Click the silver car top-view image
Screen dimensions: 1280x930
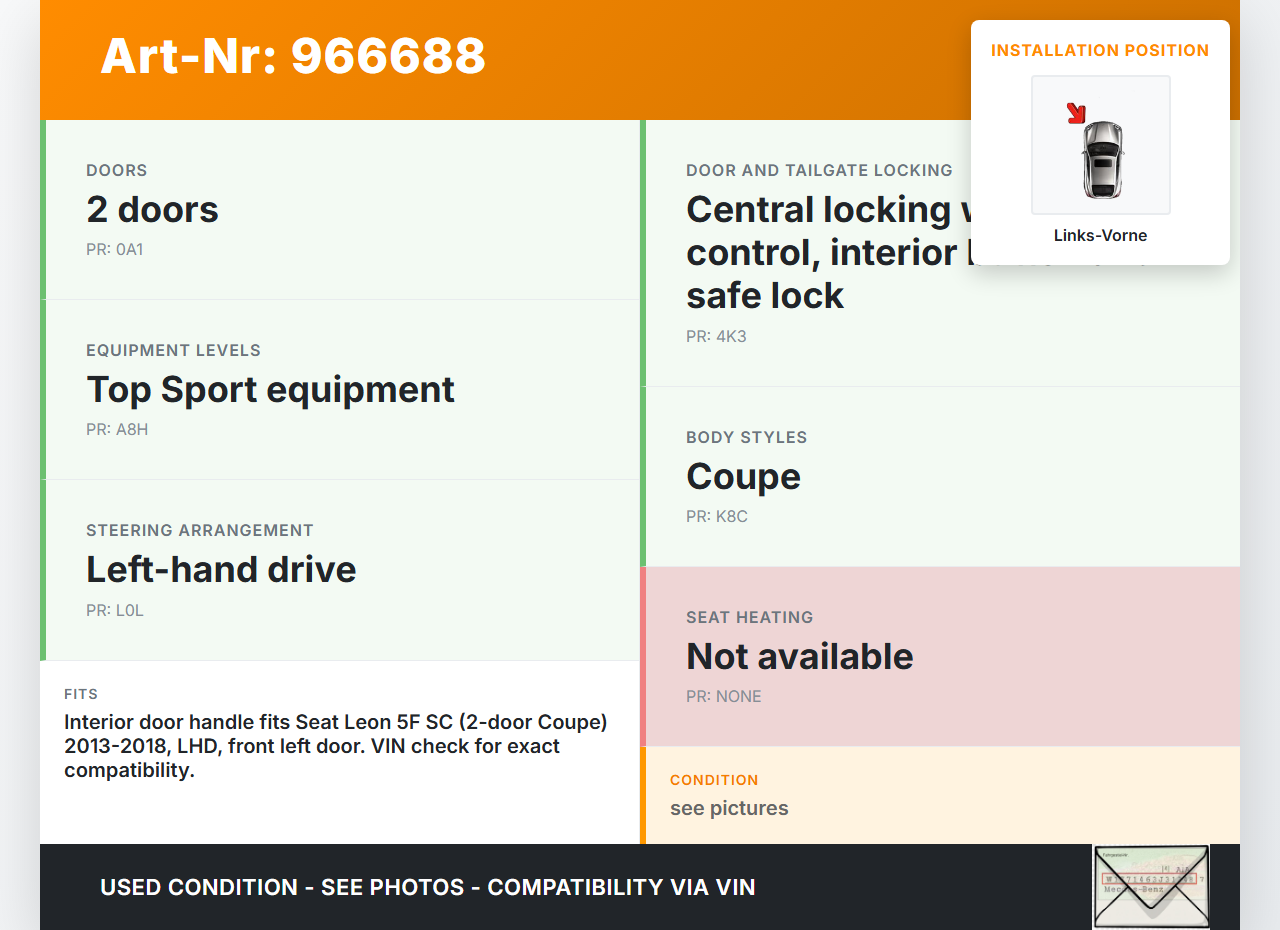pyautogui.click(x=1103, y=158)
